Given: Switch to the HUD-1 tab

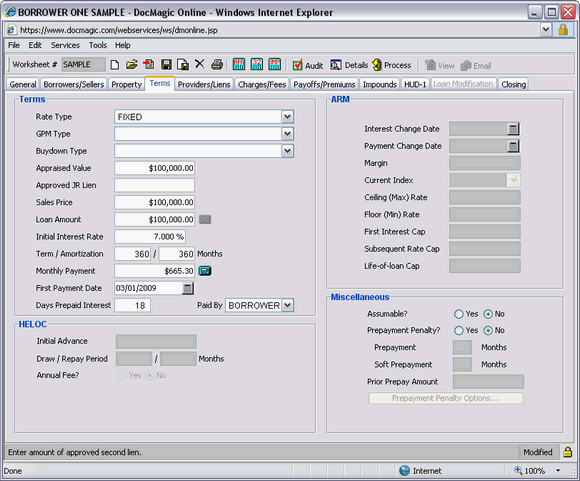Looking at the screenshot, I should (x=415, y=84).
